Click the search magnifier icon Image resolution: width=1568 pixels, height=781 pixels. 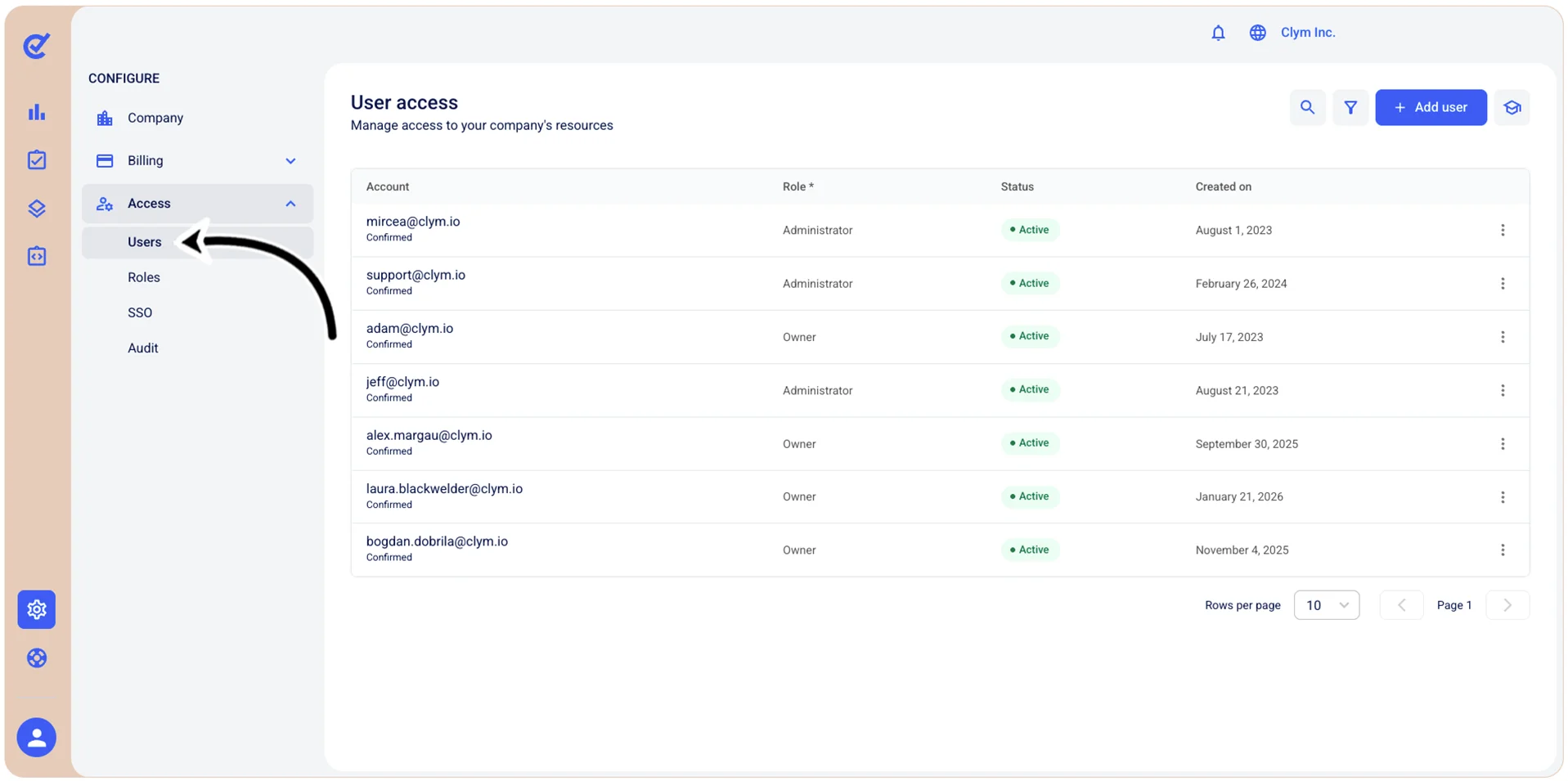pyautogui.click(x=1307, y=107)
